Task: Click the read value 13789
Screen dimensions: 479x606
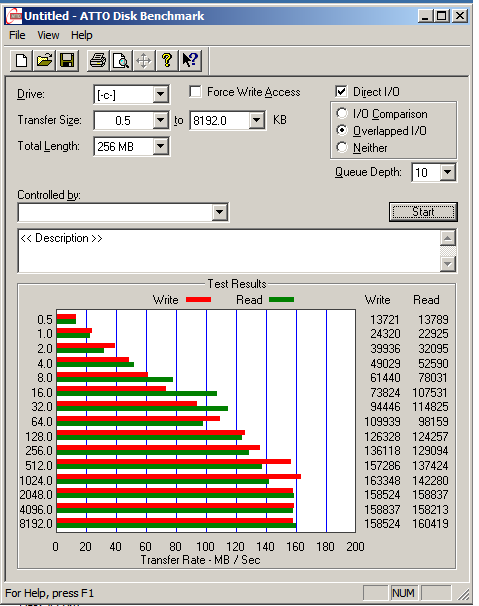Action: (433, 320)
